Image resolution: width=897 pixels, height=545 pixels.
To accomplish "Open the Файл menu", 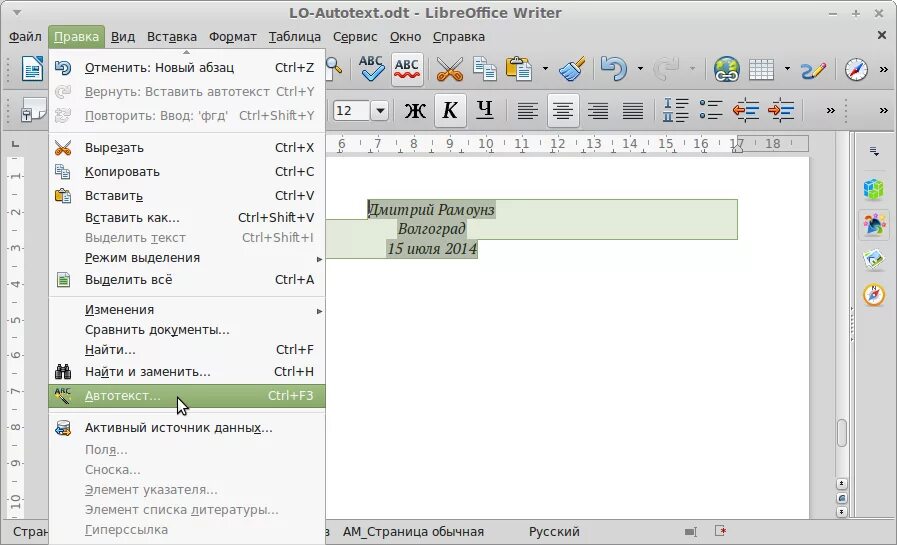I will pyautogui.click(x=25, y=37).
